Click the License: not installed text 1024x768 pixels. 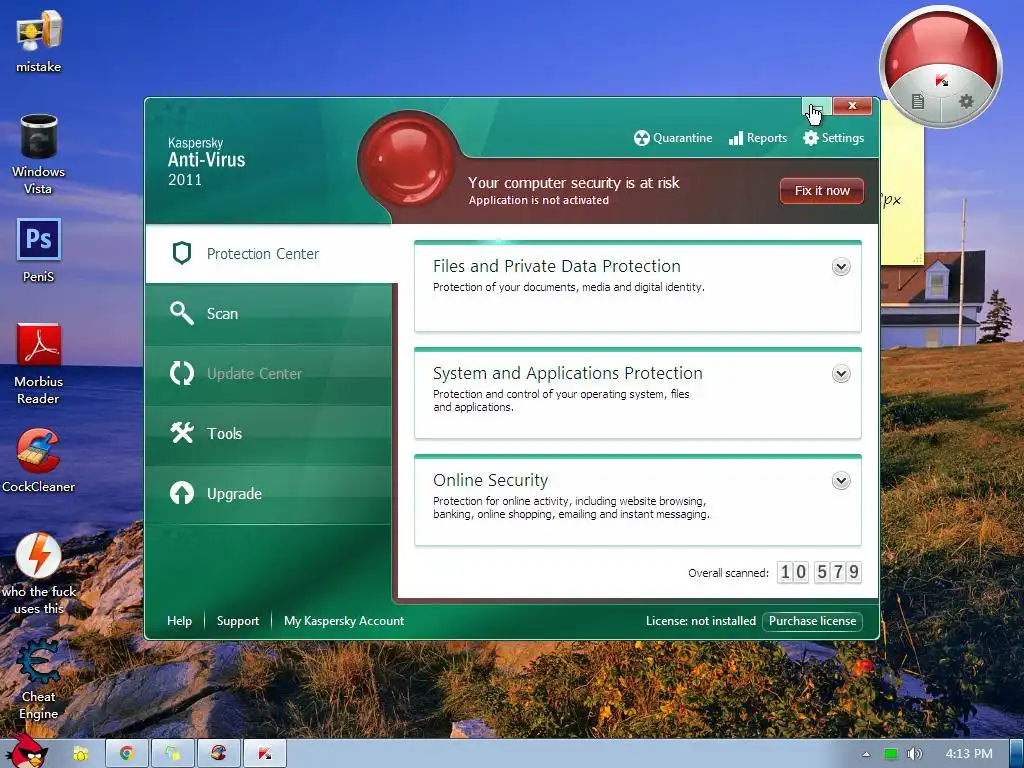701,621
